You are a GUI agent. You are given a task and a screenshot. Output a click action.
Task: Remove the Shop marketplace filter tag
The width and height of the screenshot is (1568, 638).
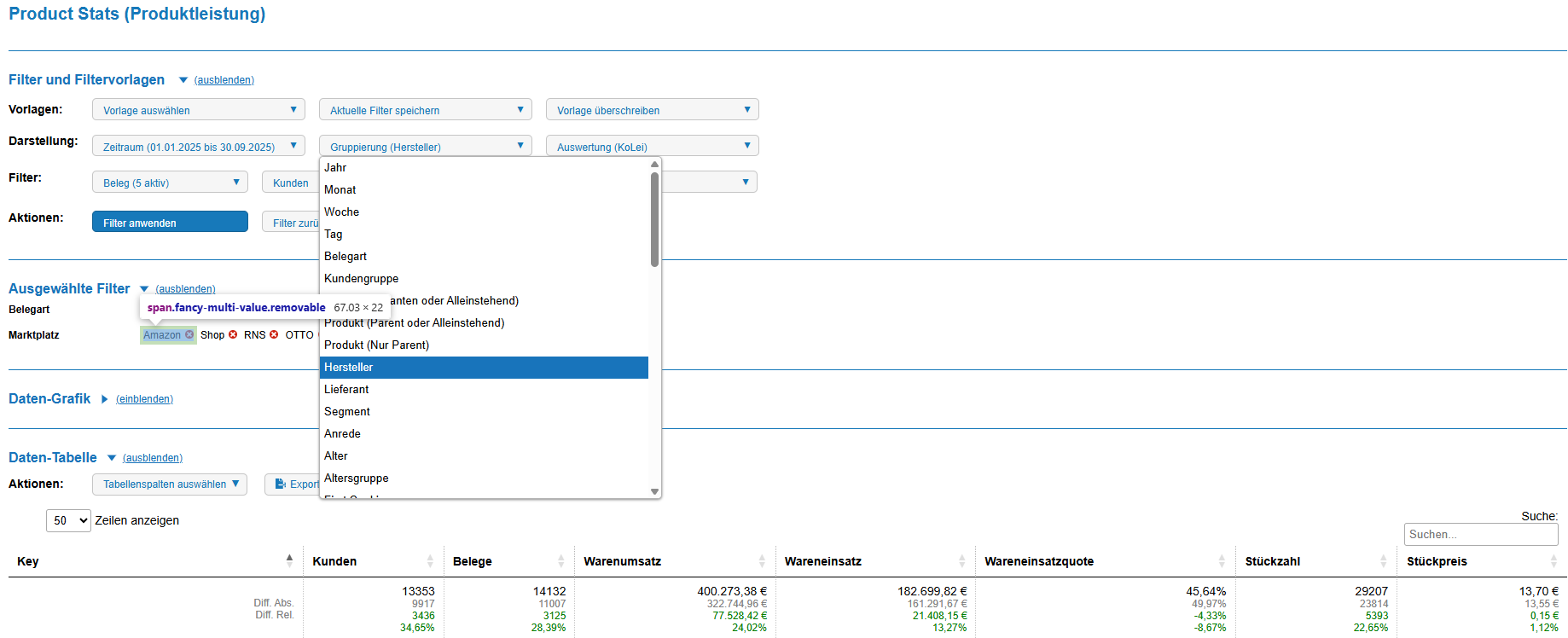[x=233, y=335]
